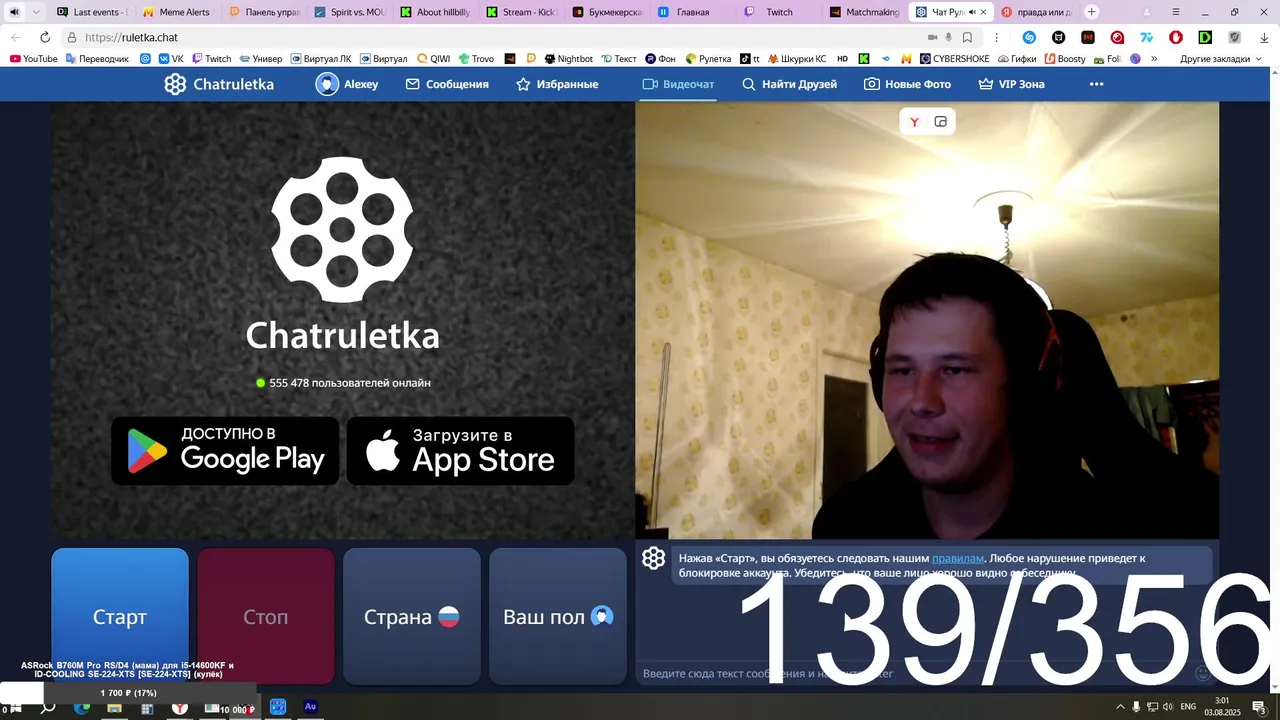This screenshot has height=720, width=1280.
Task: Click the App Store download badge
Action: click(x=460, y=451)
